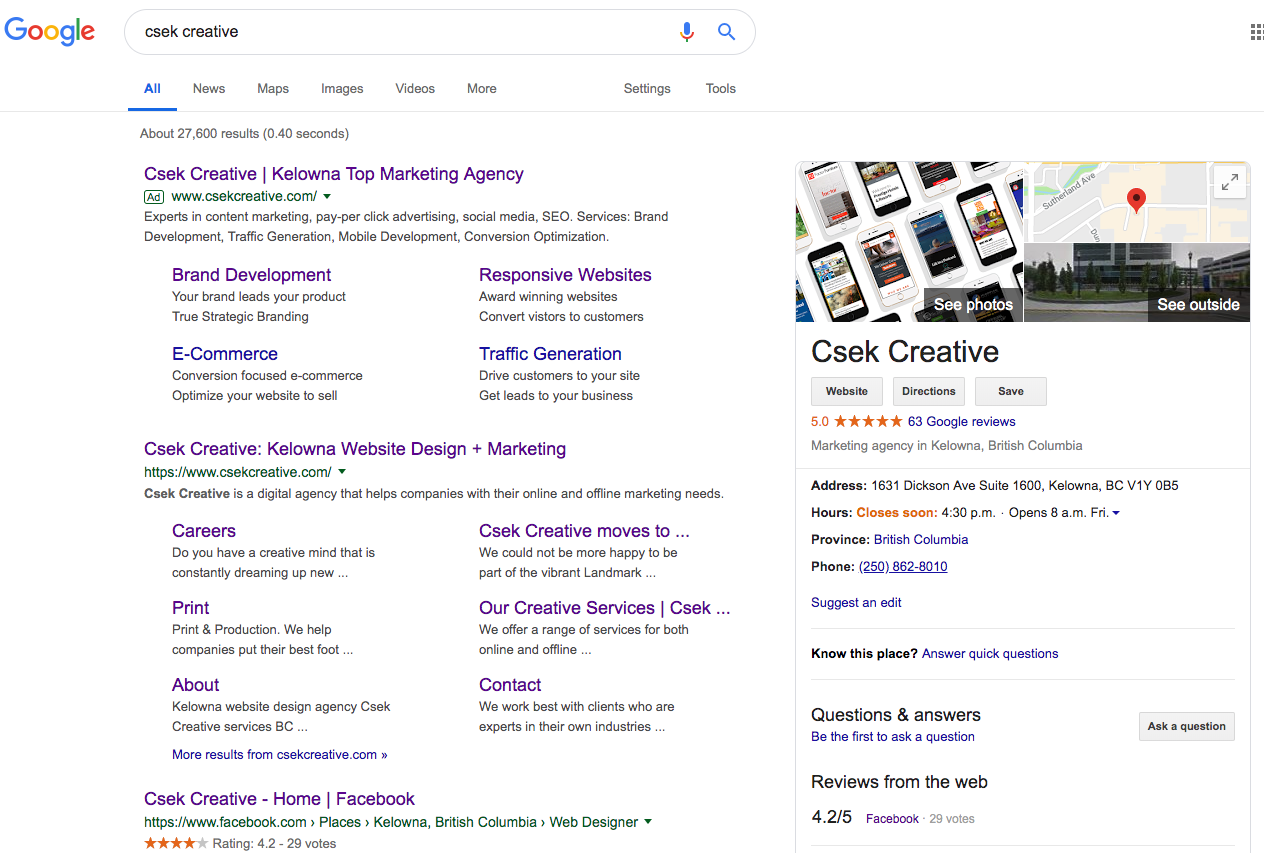Click the Directions button
Screen dimensions: 1264x853
pyautogui.click(x=929, y=392)
